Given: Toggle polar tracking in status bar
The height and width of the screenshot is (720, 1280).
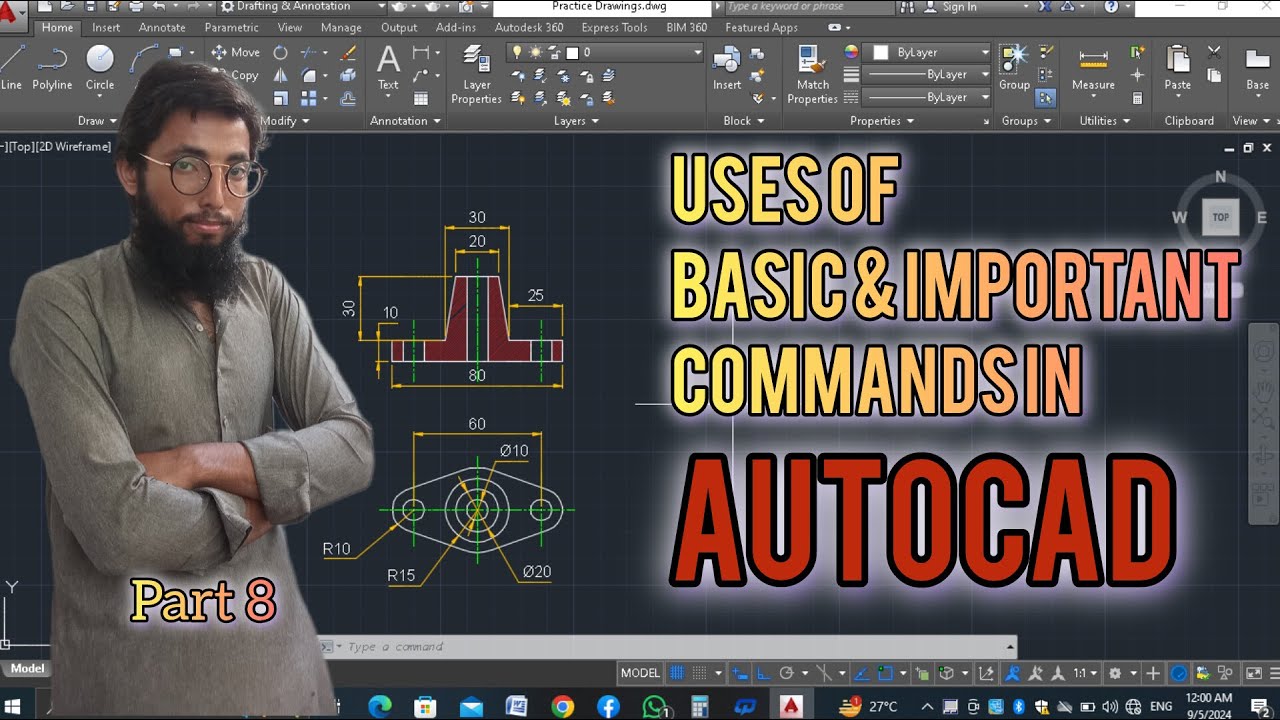Looking at the screenshot, I should click(786, 673).
